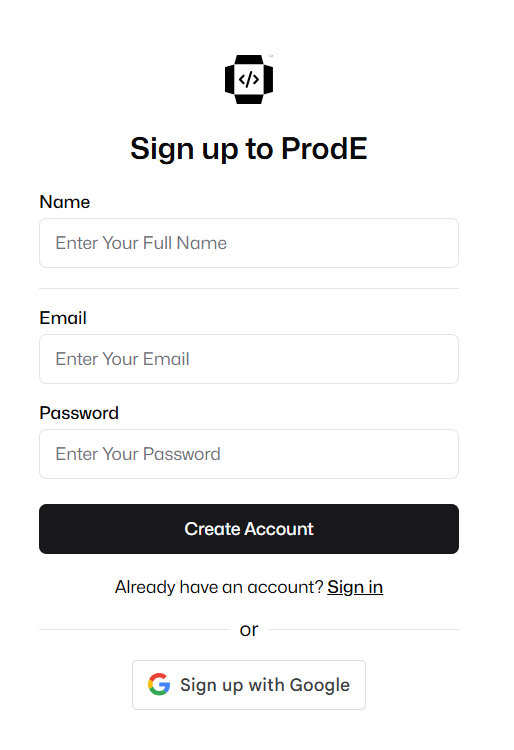
Task: Follow the Sign in link
Action: tap(355, 587)
